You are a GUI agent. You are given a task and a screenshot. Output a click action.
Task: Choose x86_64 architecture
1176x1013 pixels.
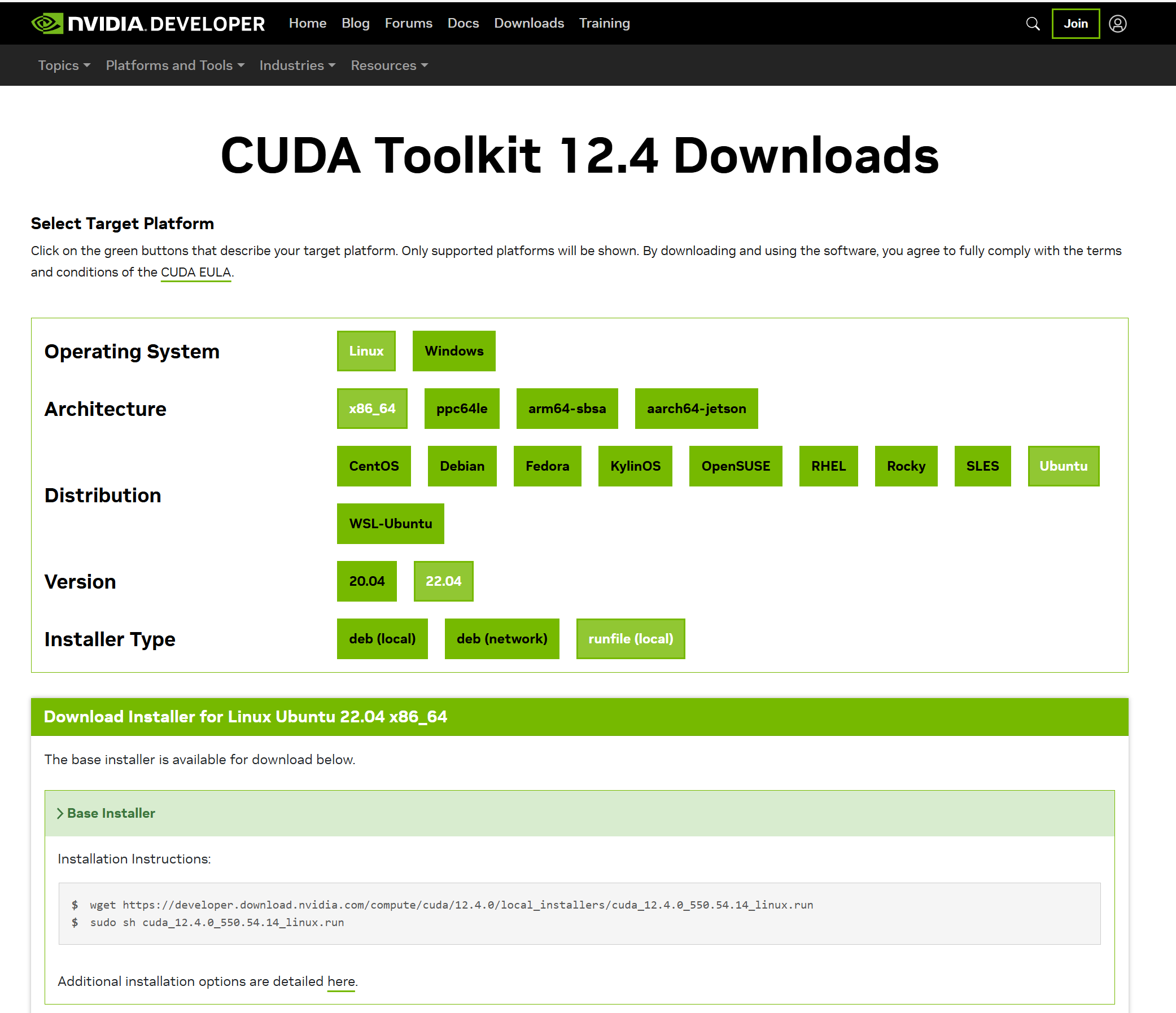[371, 409]
